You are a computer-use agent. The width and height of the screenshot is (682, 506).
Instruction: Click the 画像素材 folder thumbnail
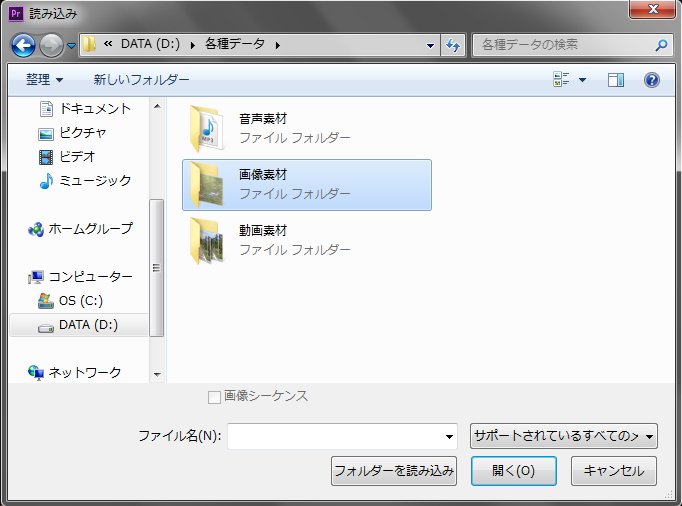tap(207, 184)
